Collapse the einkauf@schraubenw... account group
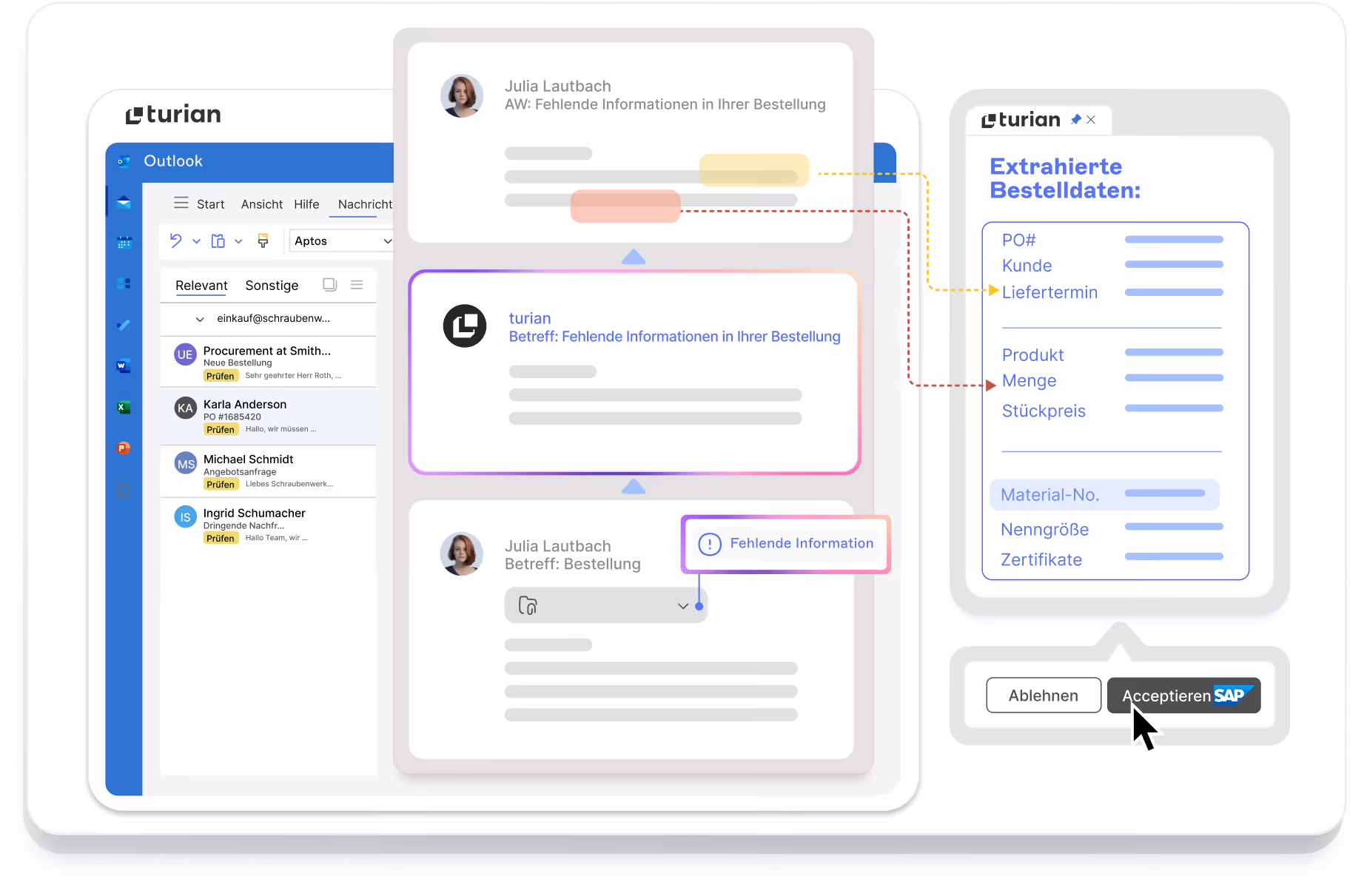This screenshot has height=896, width=1367. (200, 319)
